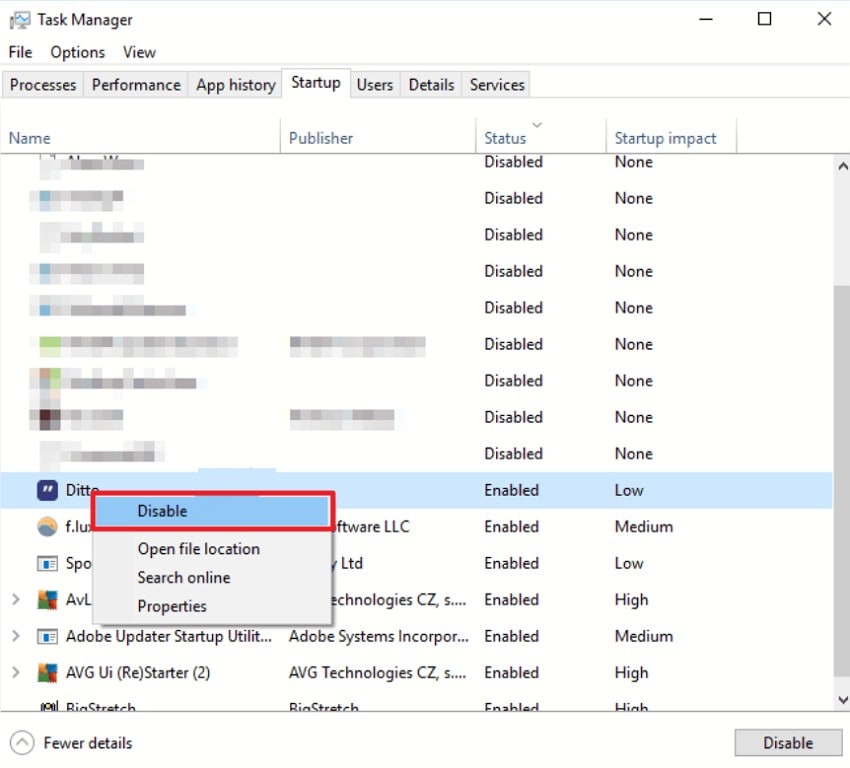Select Search online in the context menu
Screen dimensions: 850x768
[x=184, y=578]
